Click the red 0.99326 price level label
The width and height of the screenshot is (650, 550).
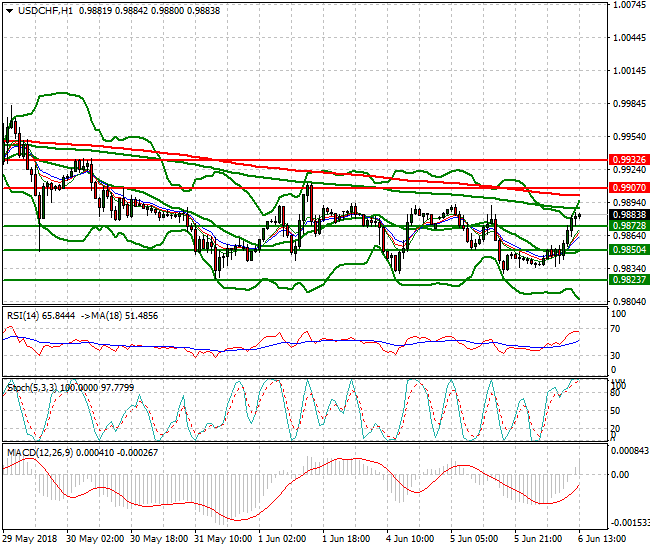(629, 160)
